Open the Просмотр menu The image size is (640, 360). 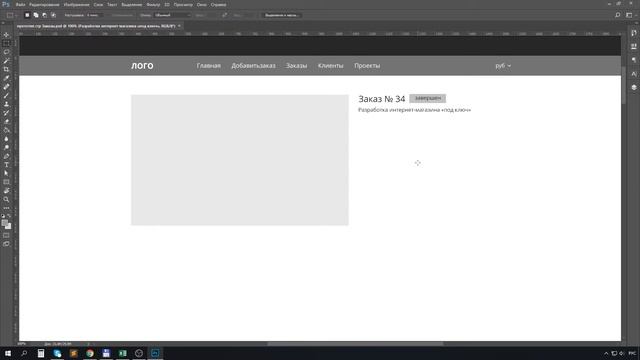[x=183, y=4]
